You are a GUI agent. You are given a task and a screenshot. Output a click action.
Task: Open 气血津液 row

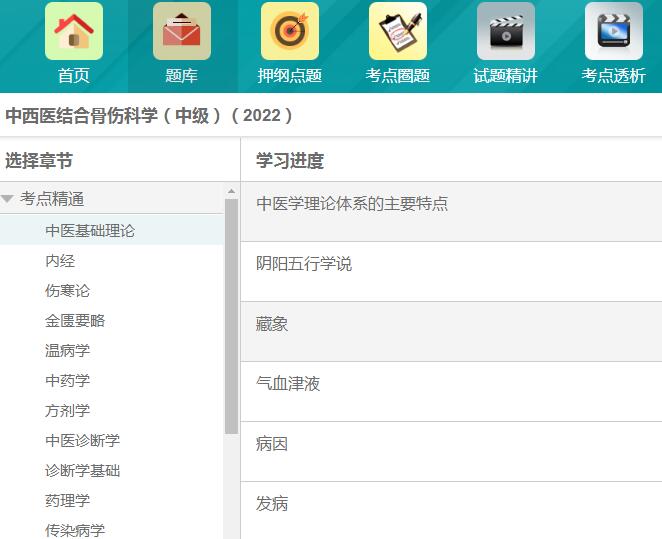point(451,392)
